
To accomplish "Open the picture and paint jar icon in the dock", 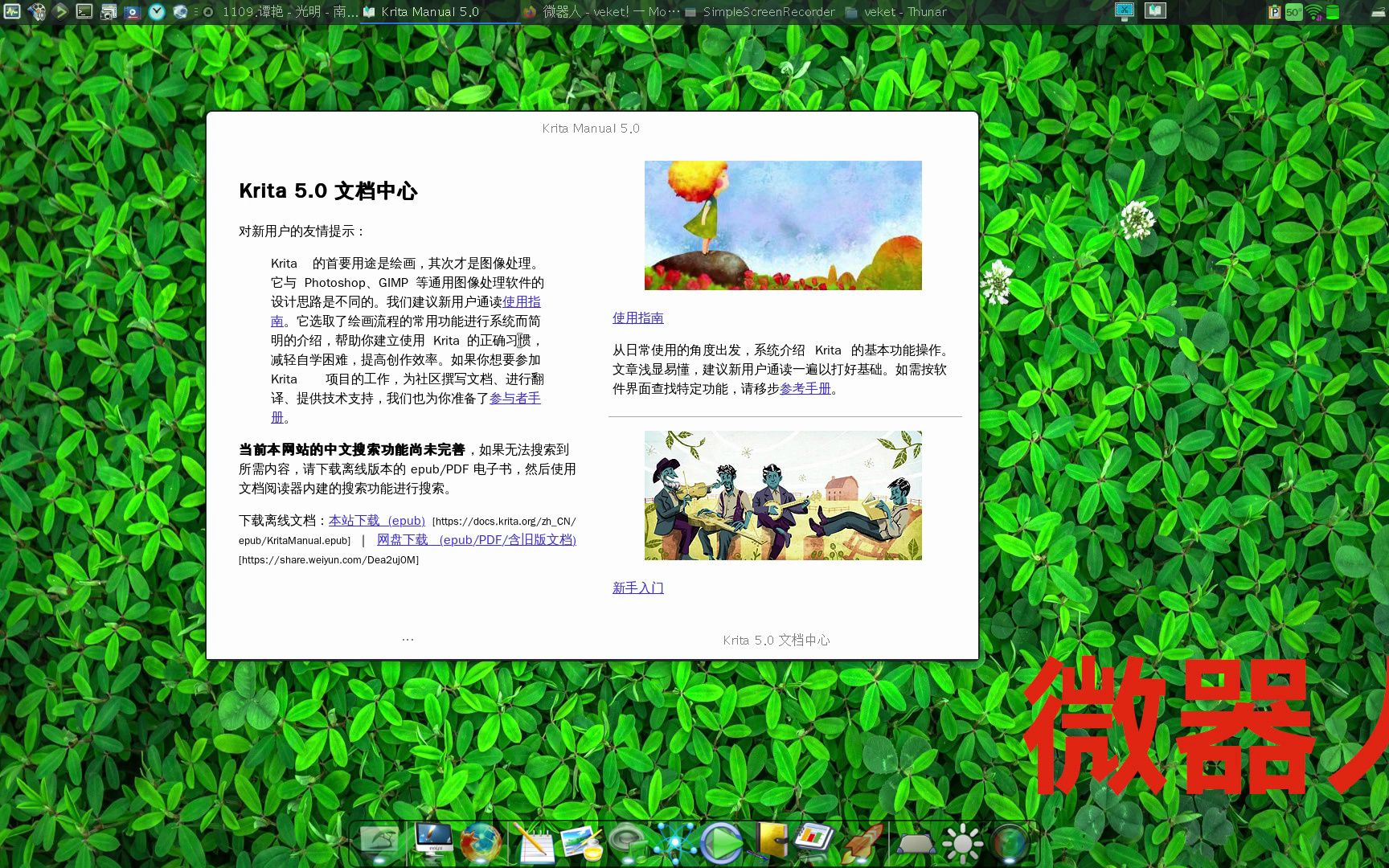I will tap(581, 842).
